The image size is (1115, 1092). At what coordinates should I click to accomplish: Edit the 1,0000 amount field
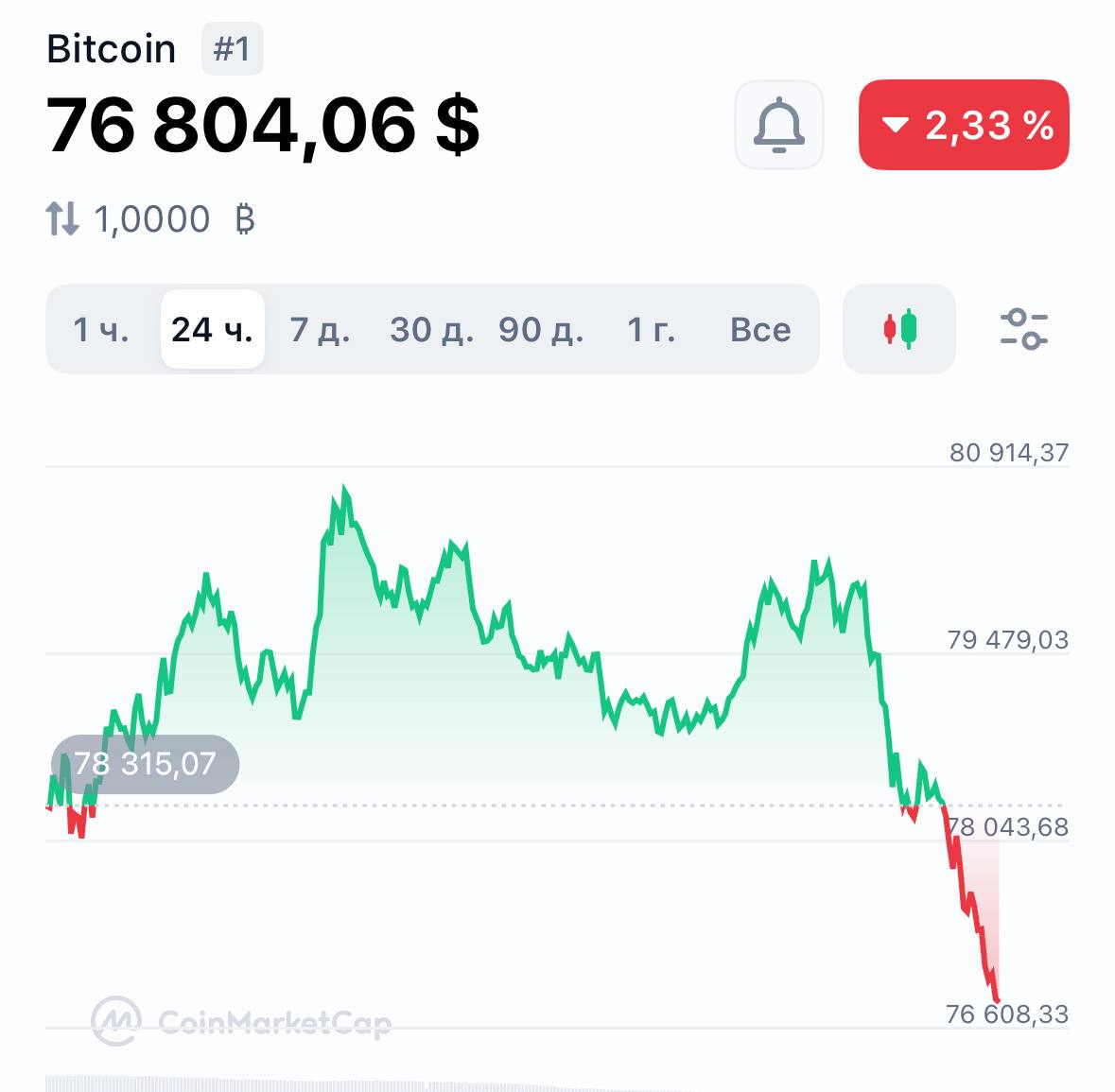point(152,219)
